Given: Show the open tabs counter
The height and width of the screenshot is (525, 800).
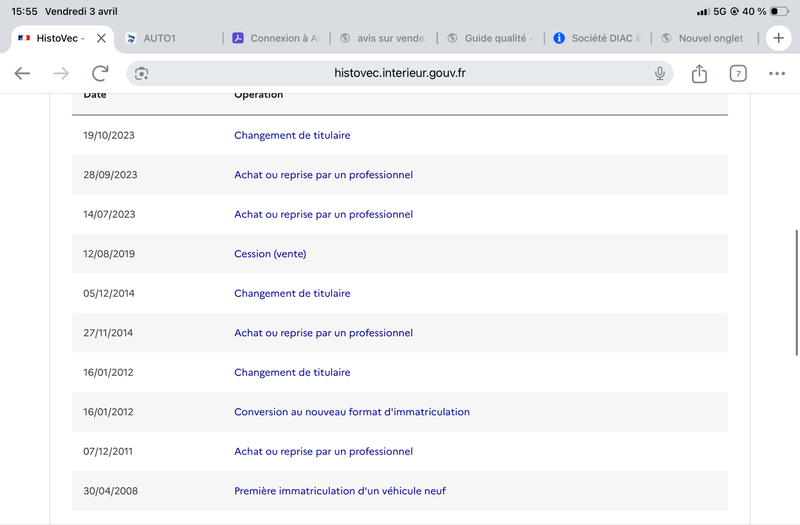Looking at the screenshot, I should [x=738, y=73].
